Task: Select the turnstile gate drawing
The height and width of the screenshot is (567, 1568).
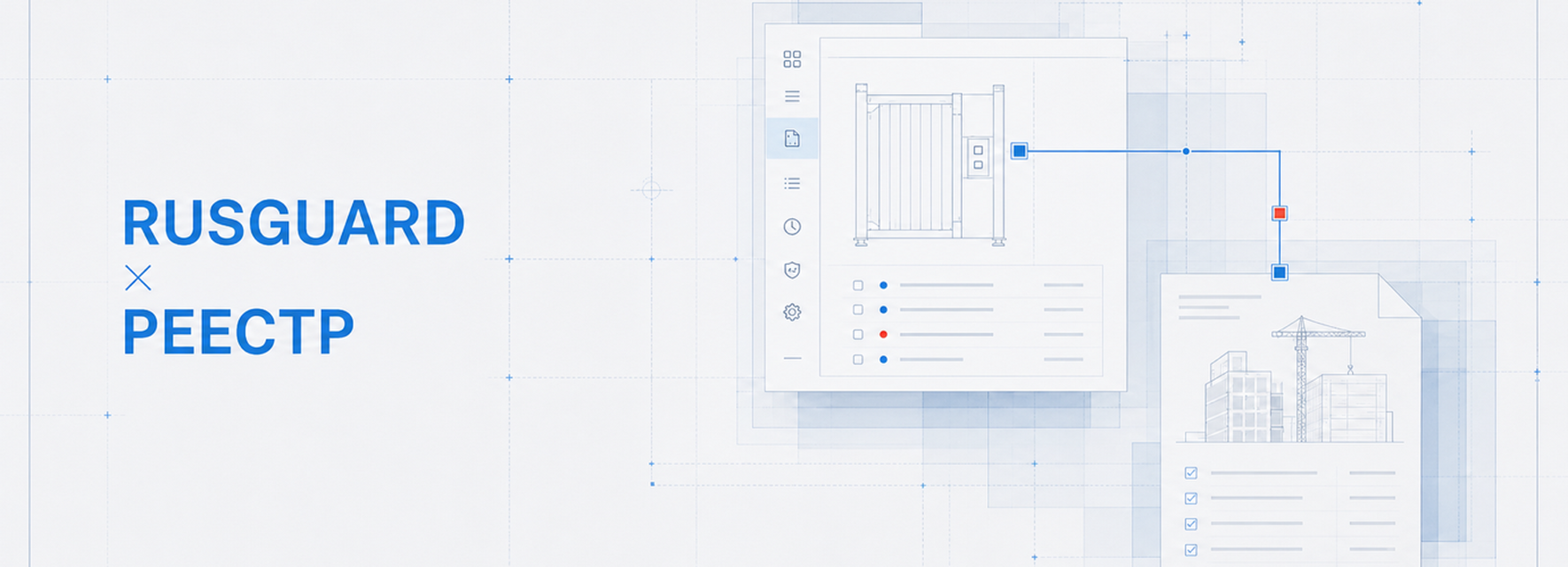Action: pos(929,164)
